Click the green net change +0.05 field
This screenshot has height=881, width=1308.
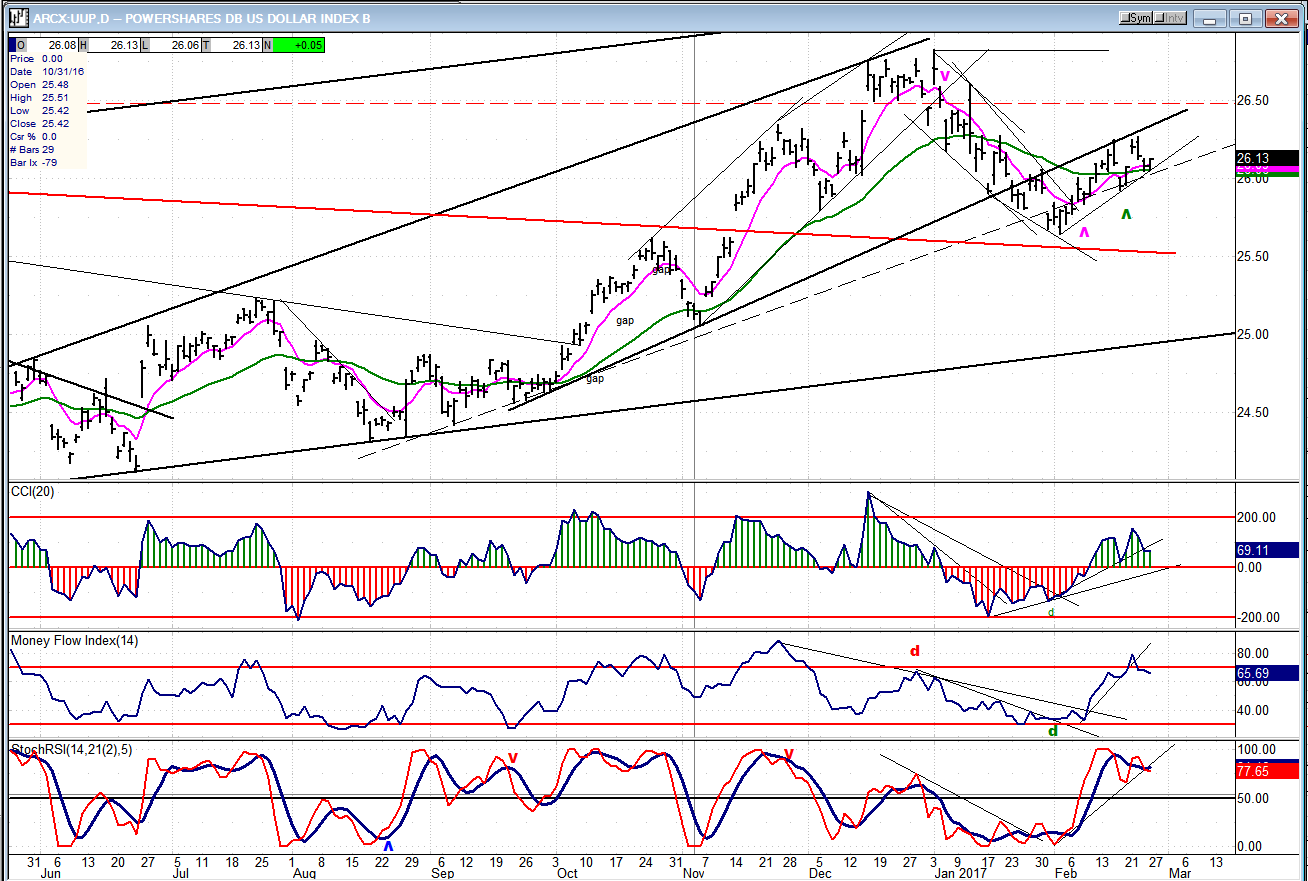(295, 45)
